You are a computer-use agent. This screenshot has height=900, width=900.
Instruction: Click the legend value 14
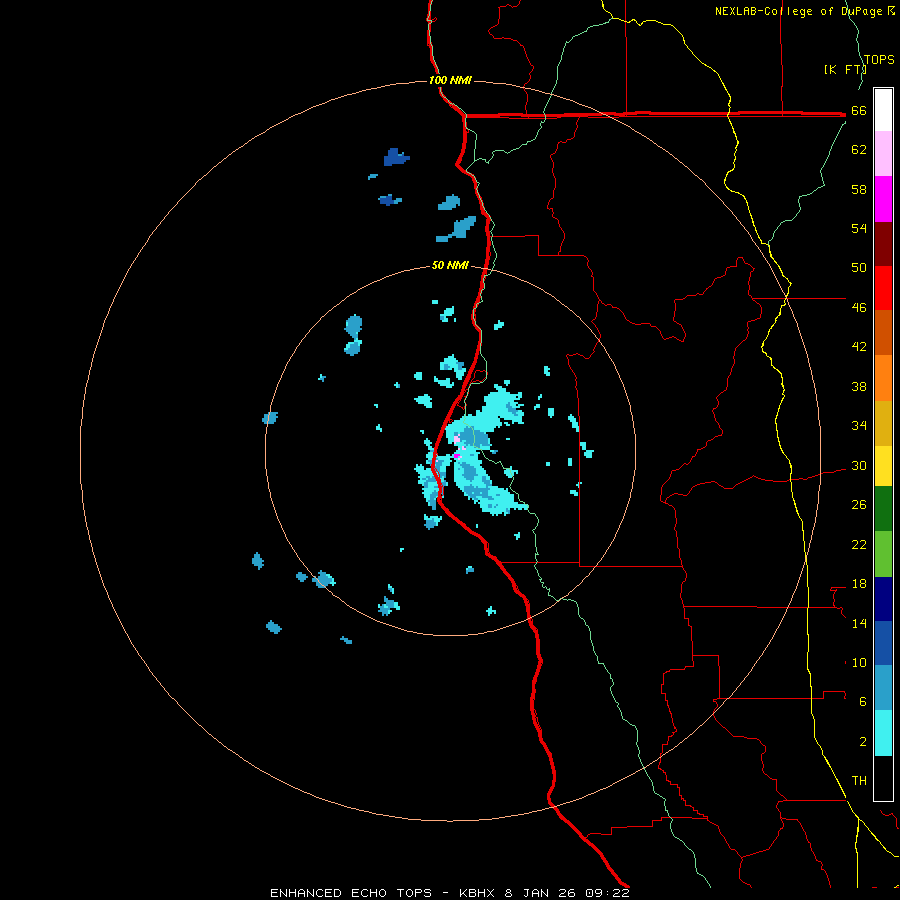(x=859, y=623)
